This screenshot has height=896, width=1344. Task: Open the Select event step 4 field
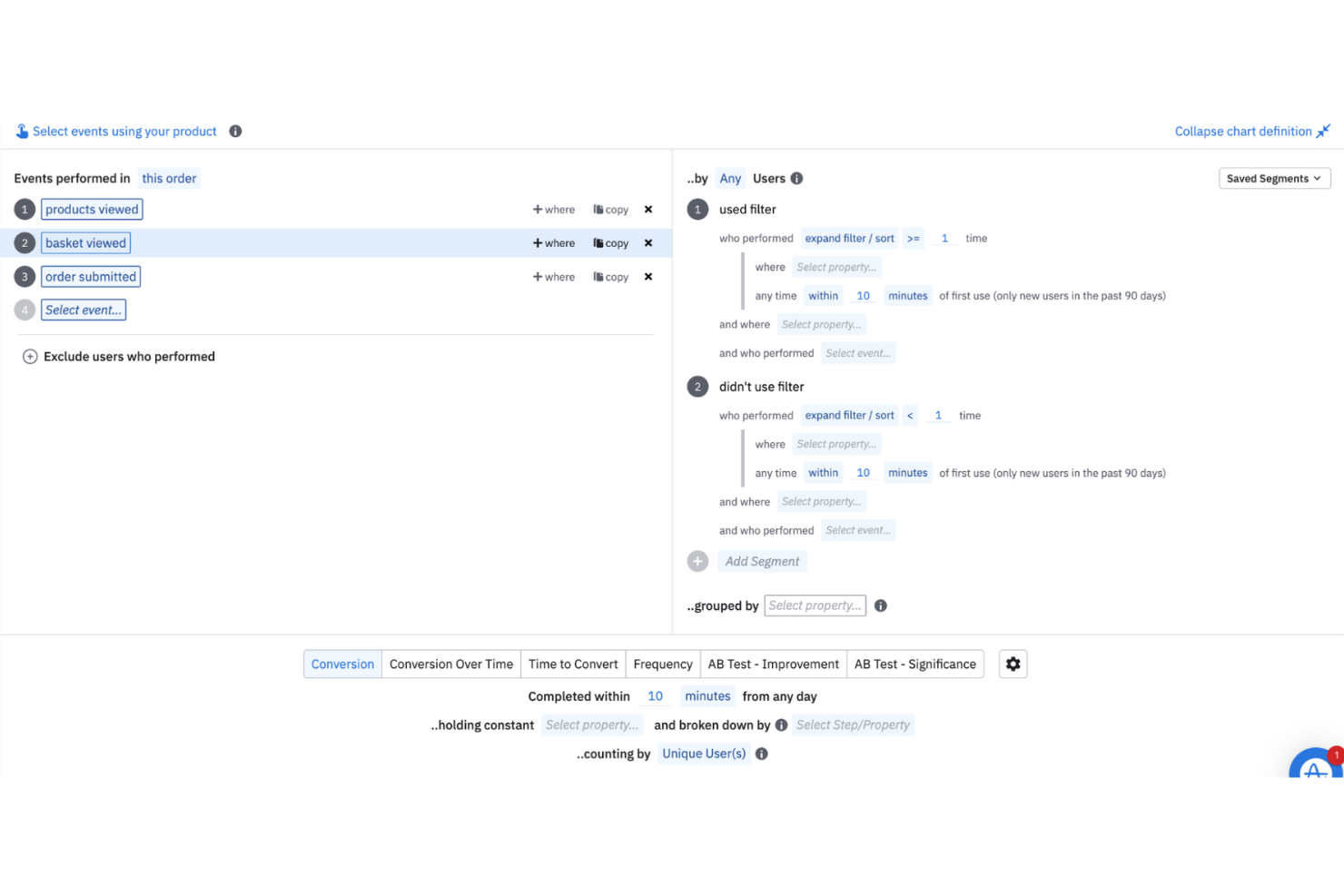point(84,310)
